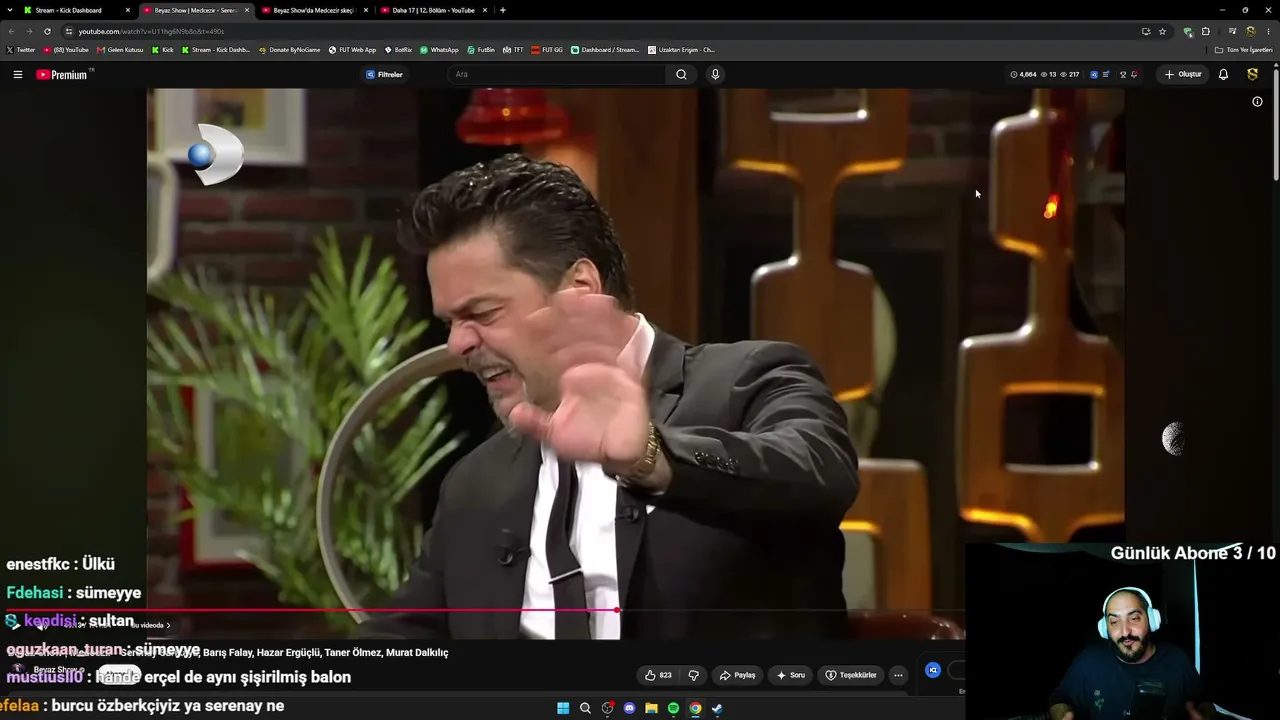
Task: Switch to Beyaz Show'da Medcezir skeçi tab
Action: click(x=313, y=10)
